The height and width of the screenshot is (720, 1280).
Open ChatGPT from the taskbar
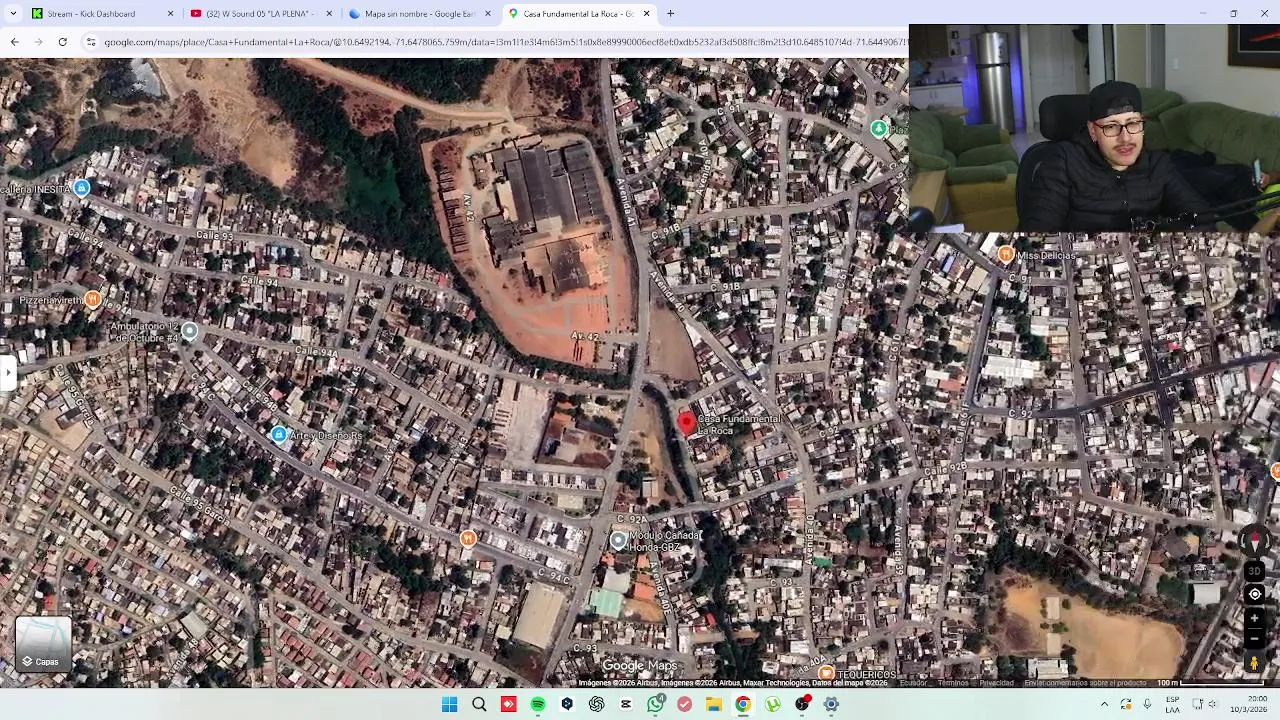[597, 704]
